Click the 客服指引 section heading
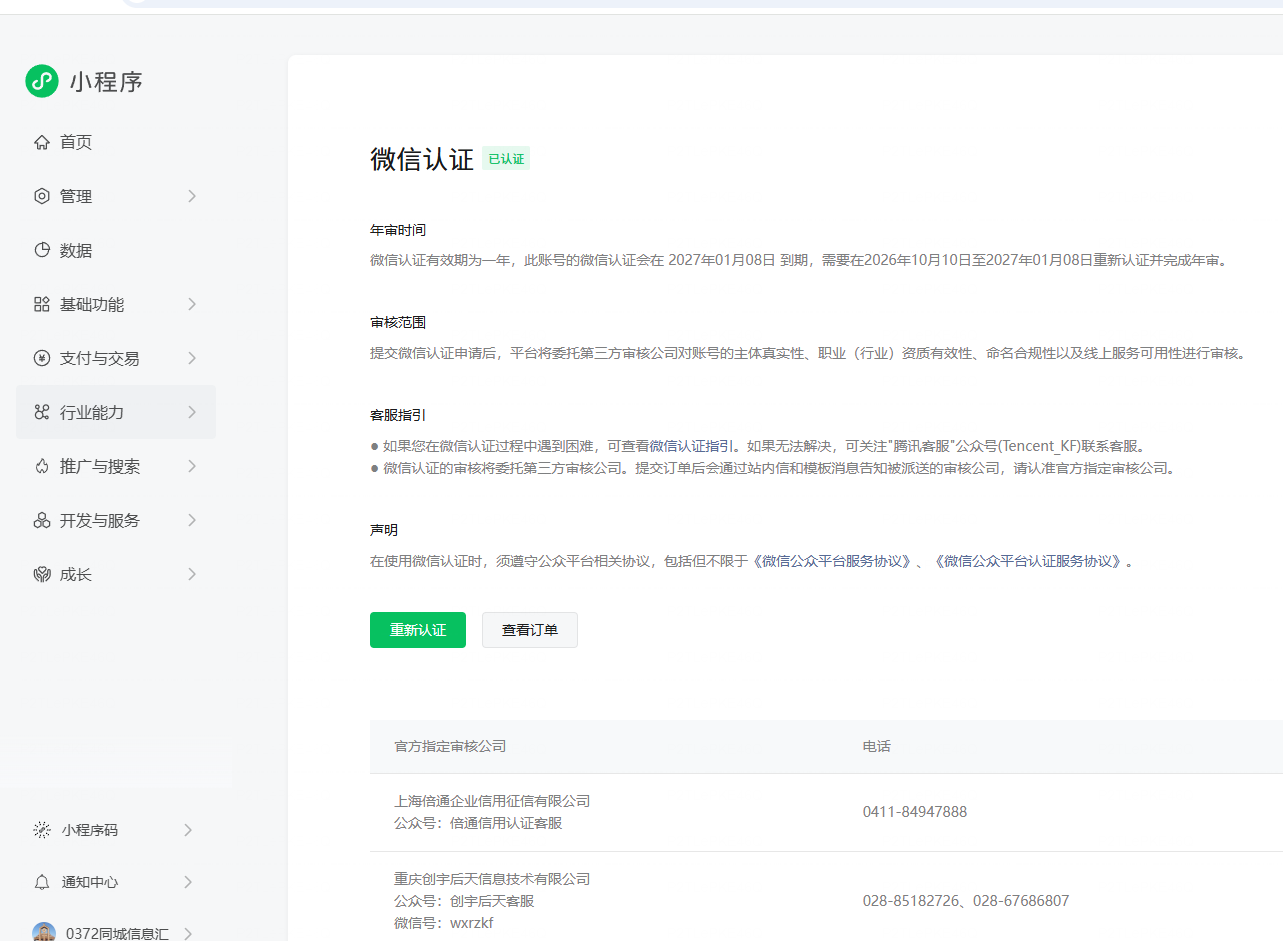 398,414
